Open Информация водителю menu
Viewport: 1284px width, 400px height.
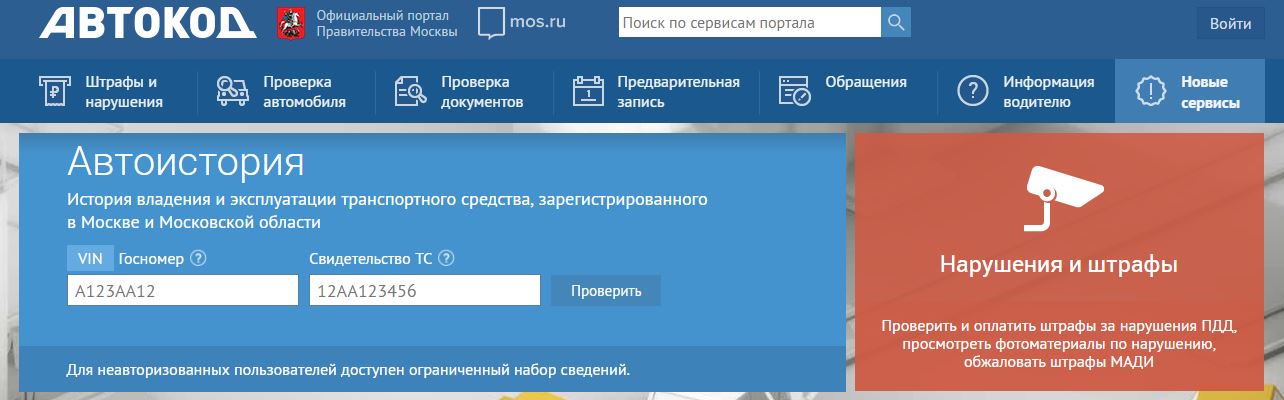pos(1049,92)
